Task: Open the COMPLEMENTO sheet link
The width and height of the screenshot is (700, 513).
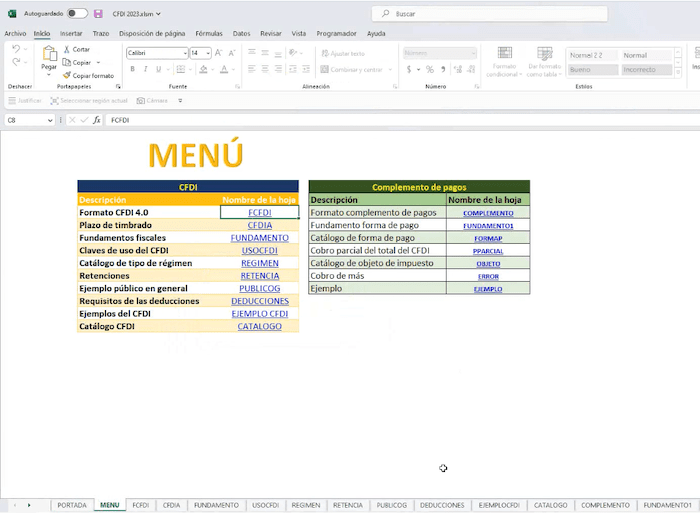Action: (488, 213)
